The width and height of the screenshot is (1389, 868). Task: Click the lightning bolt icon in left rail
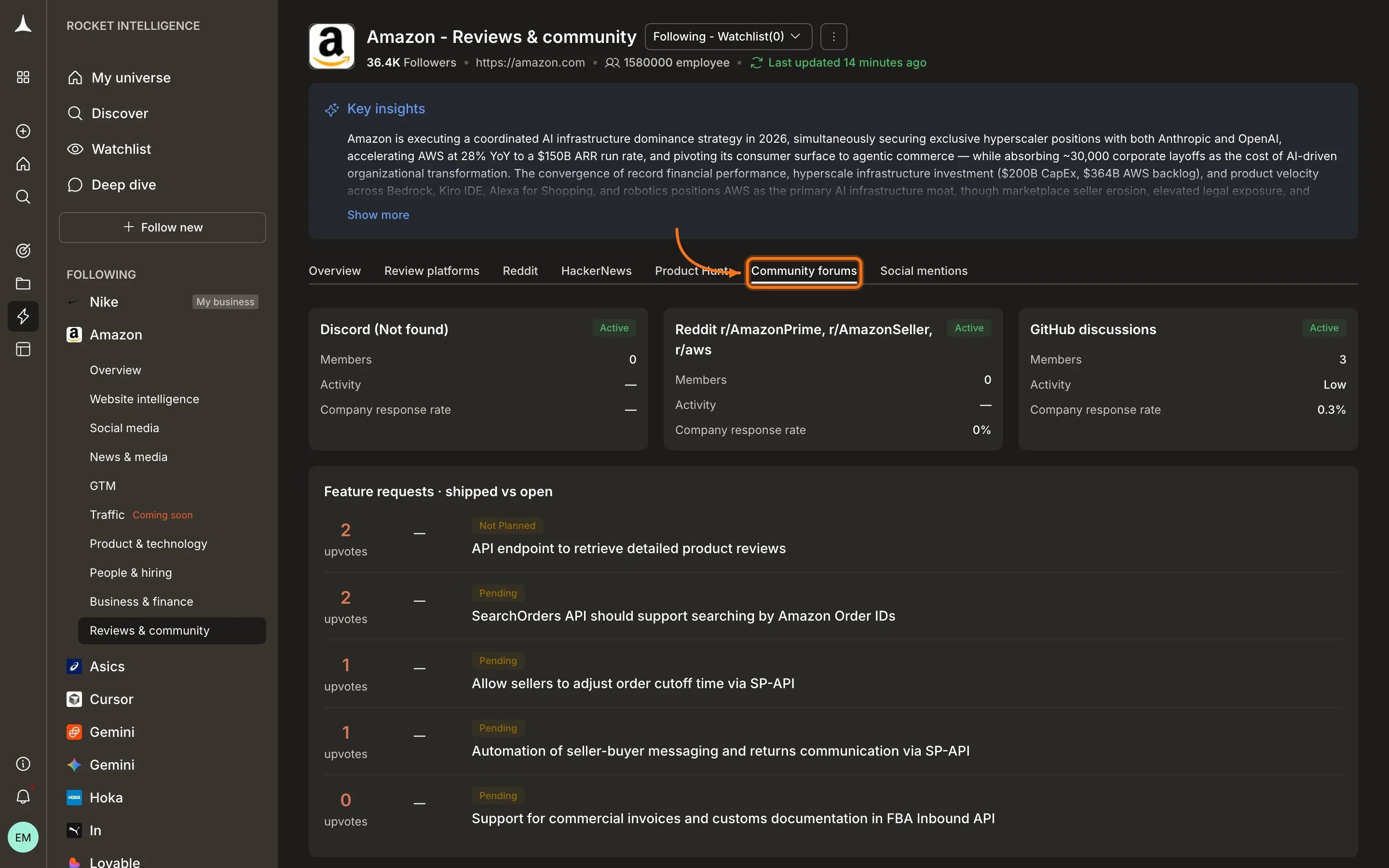pos(23,316)
